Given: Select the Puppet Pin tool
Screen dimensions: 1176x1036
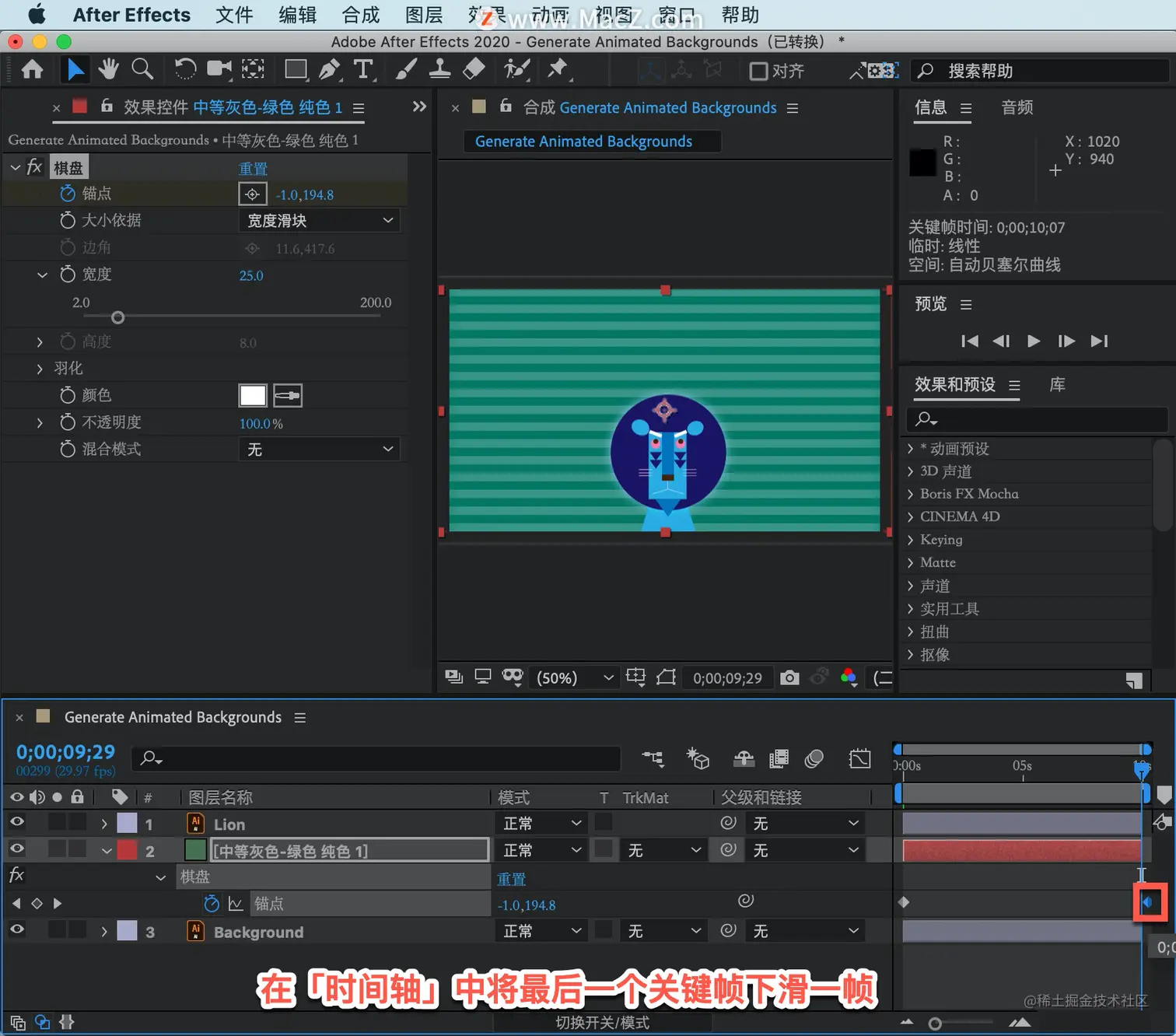Looking at the screenshot, I should (x=558, y=70).
